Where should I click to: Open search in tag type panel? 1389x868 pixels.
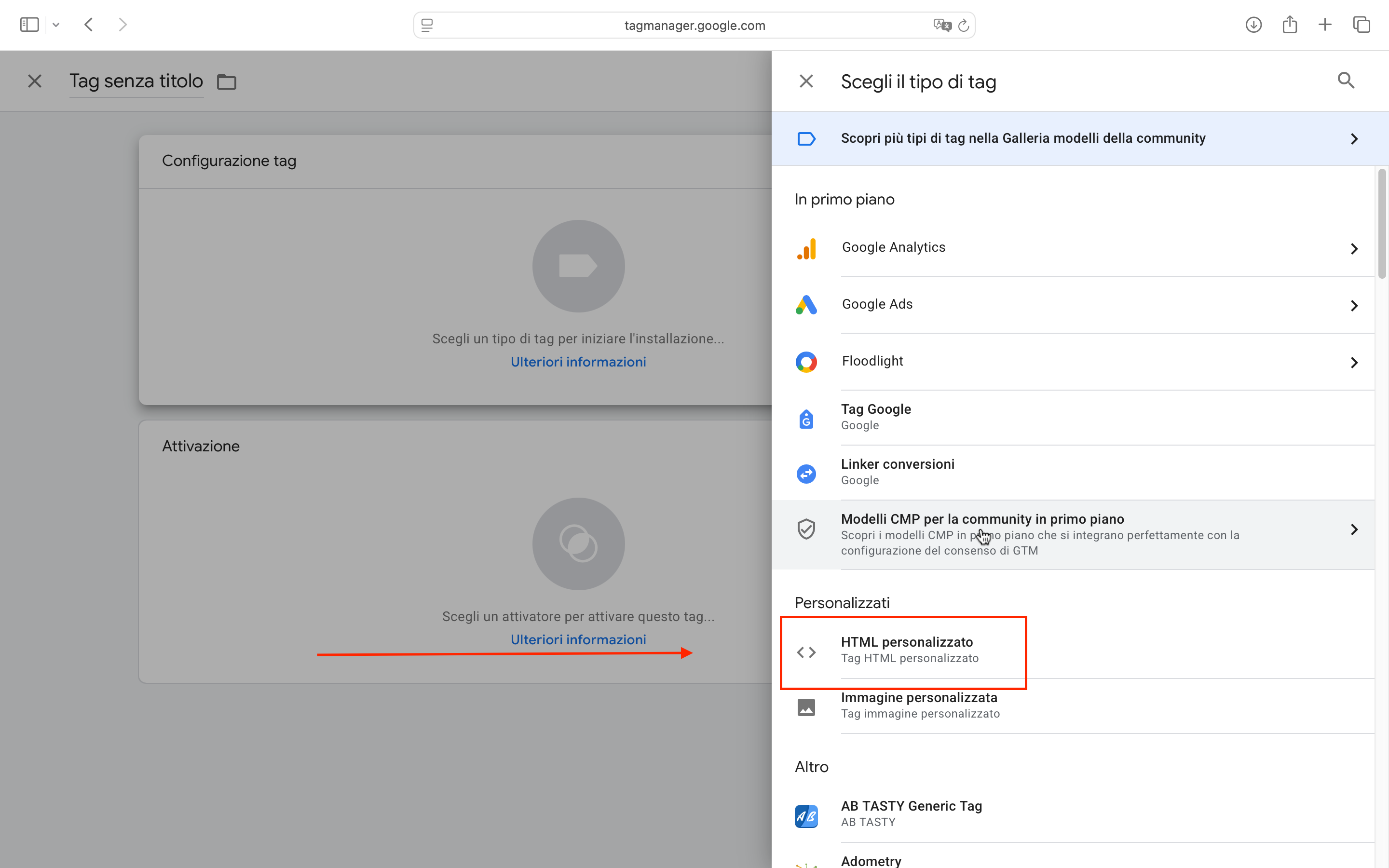click(1346, 81)
